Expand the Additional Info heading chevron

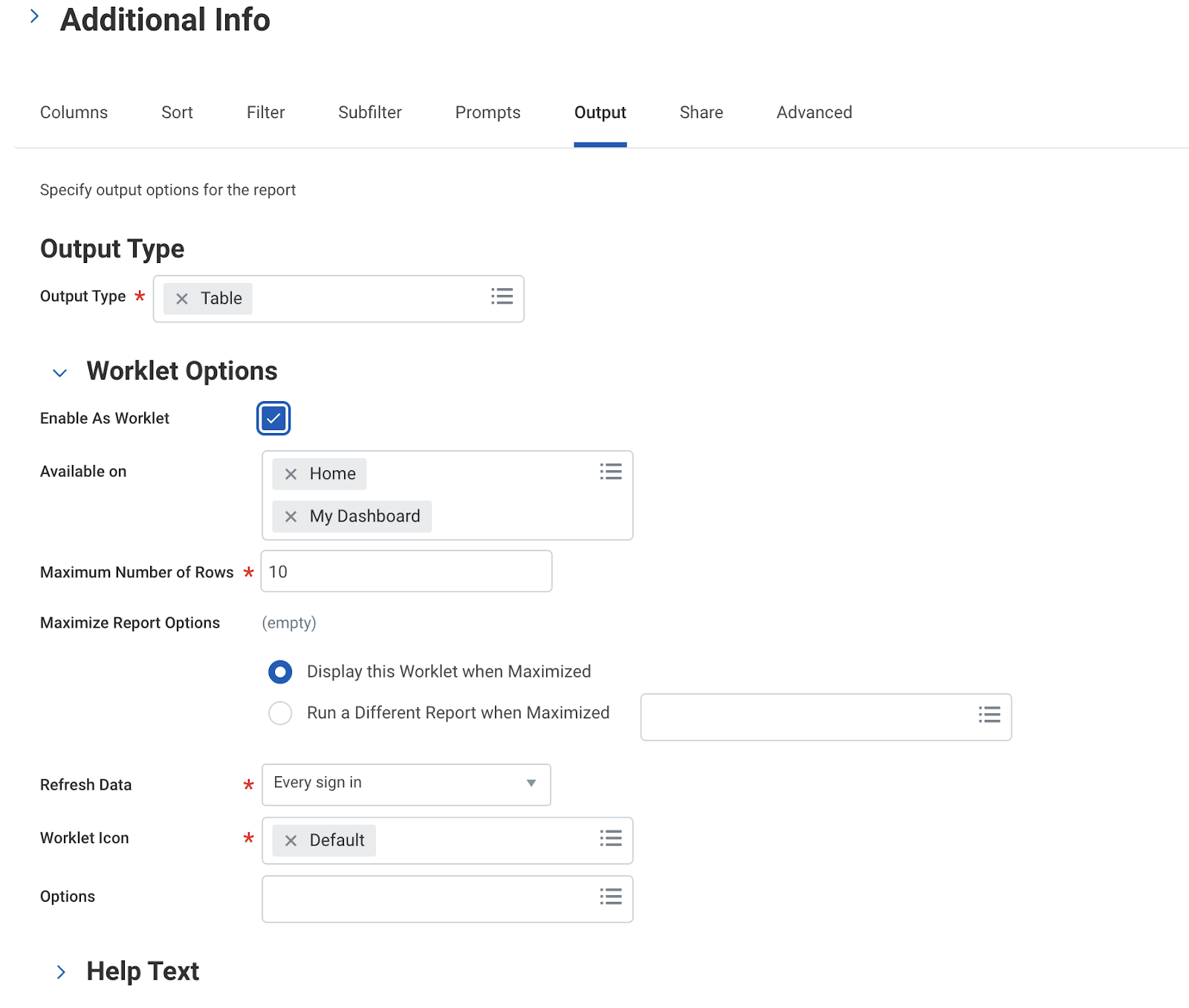(x=34, y=16)
